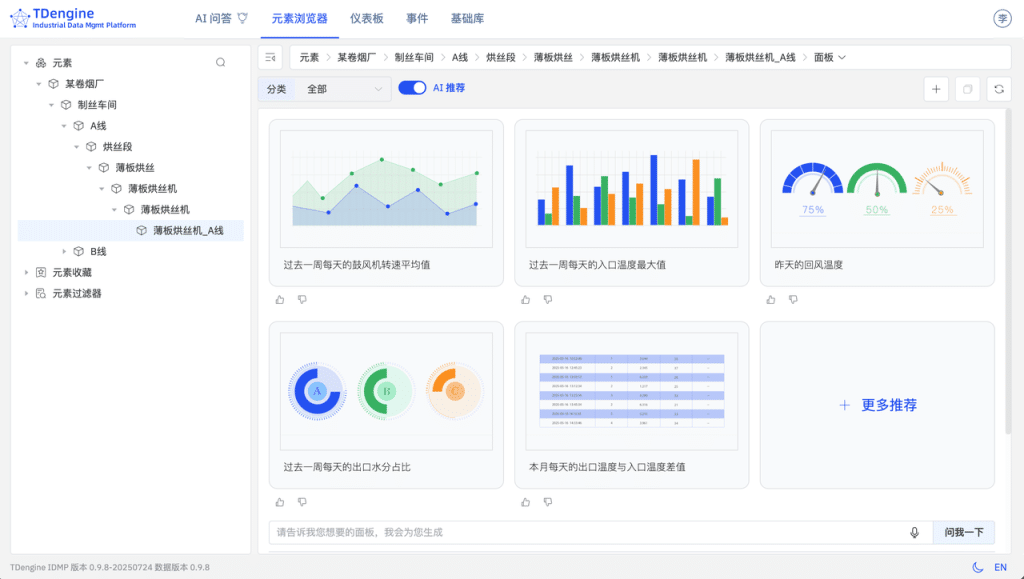Image resolution: width=1024 pixels, height=579 pixels.
Task: Switch interface language to EN
Action: [999, 565]
